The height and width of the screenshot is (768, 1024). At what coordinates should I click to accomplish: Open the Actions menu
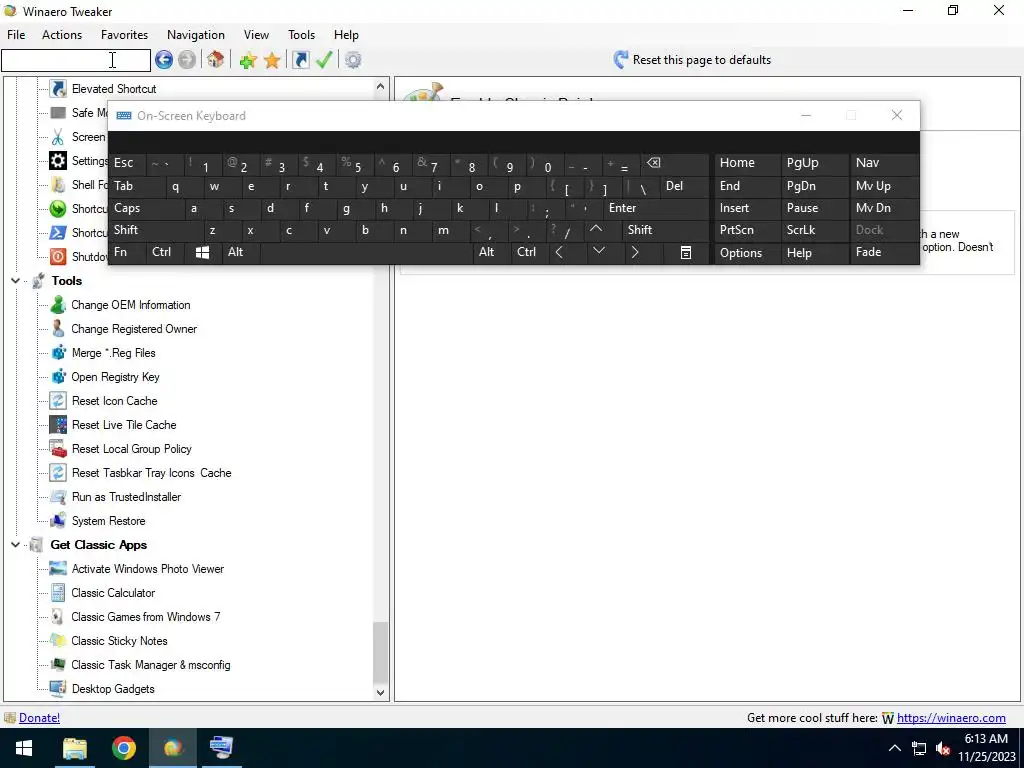point(62,35)
